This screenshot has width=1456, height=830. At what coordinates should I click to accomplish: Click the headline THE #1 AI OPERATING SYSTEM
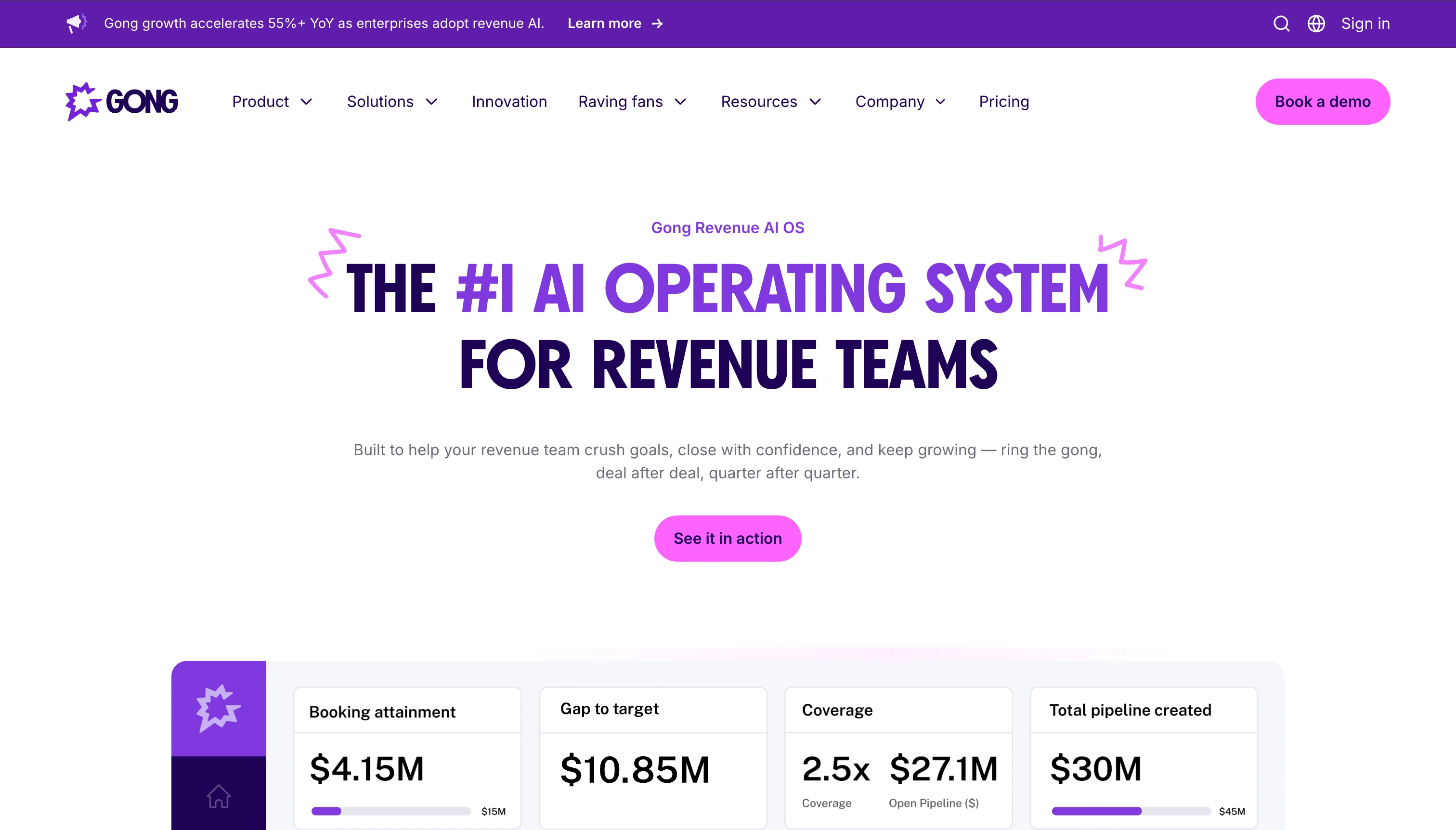pyautogui.click(x=728, y=288)
